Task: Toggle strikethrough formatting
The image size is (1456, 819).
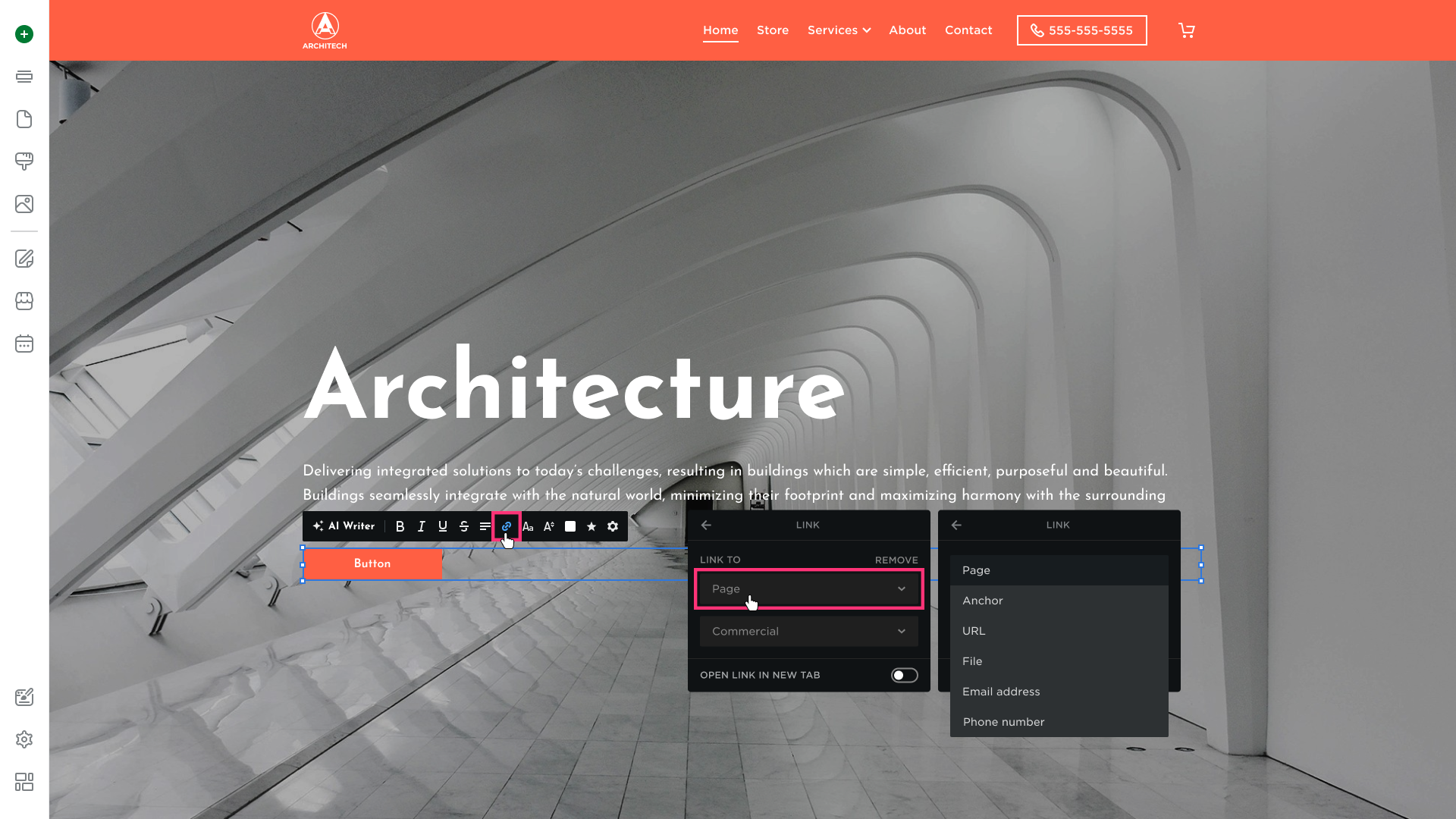Action: (464, 526)
